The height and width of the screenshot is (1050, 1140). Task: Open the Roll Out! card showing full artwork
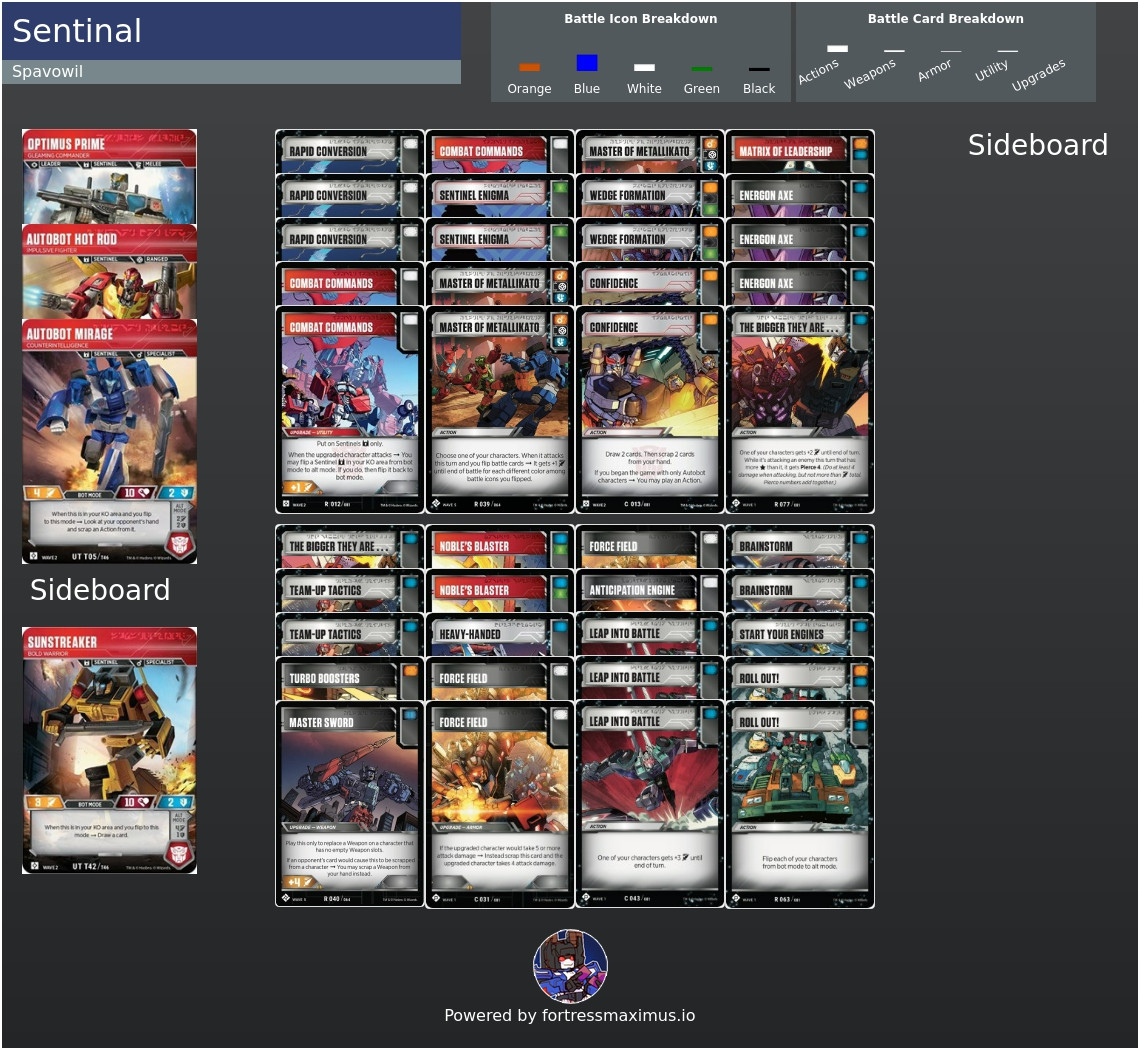800,804
